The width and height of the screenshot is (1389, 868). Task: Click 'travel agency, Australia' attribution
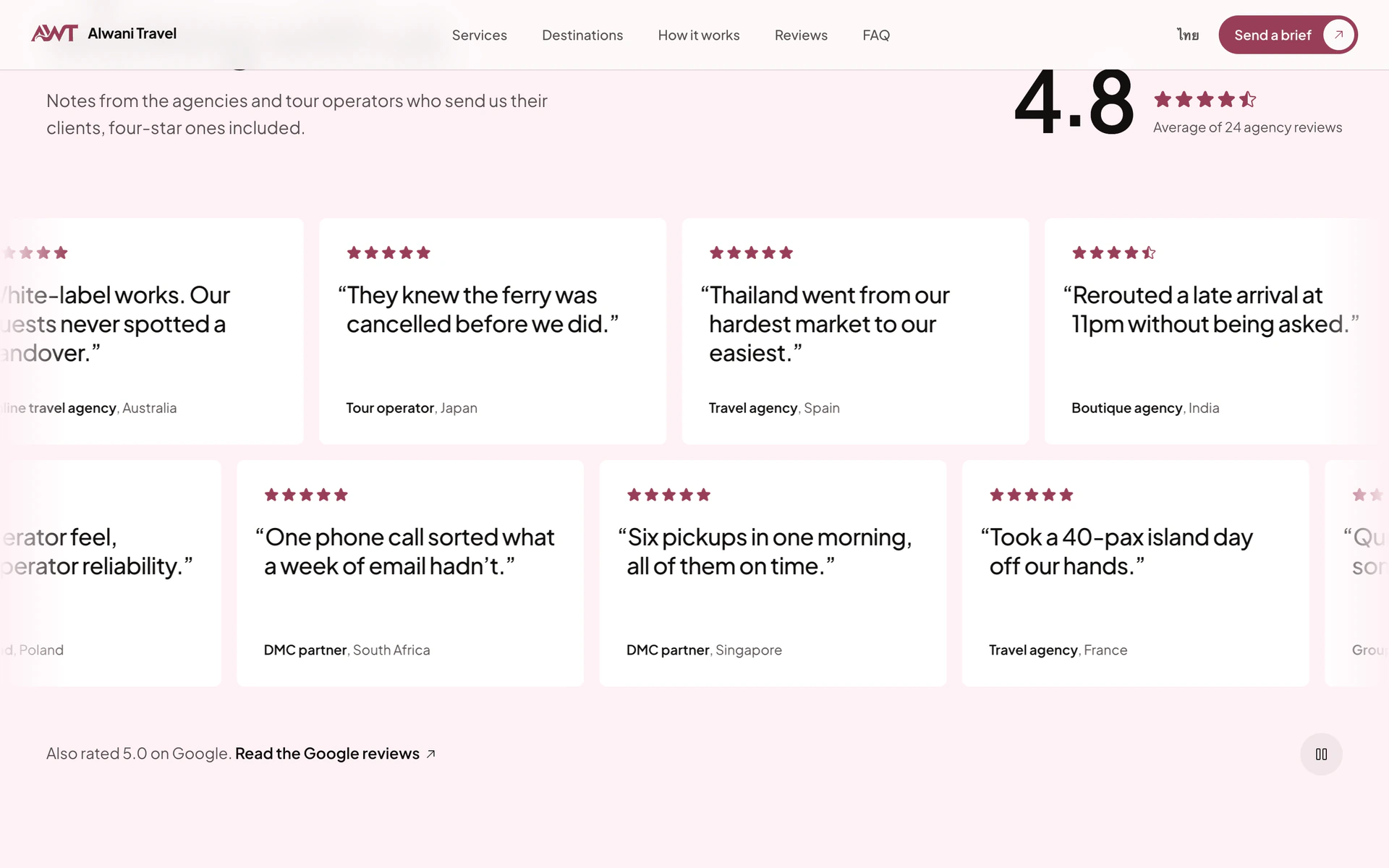[89, 408]
